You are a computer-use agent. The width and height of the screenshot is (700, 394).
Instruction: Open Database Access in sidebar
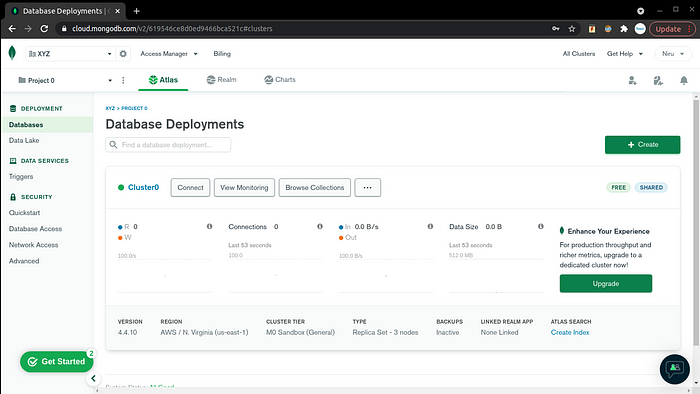pyautogui.click(x=35, y=228)
